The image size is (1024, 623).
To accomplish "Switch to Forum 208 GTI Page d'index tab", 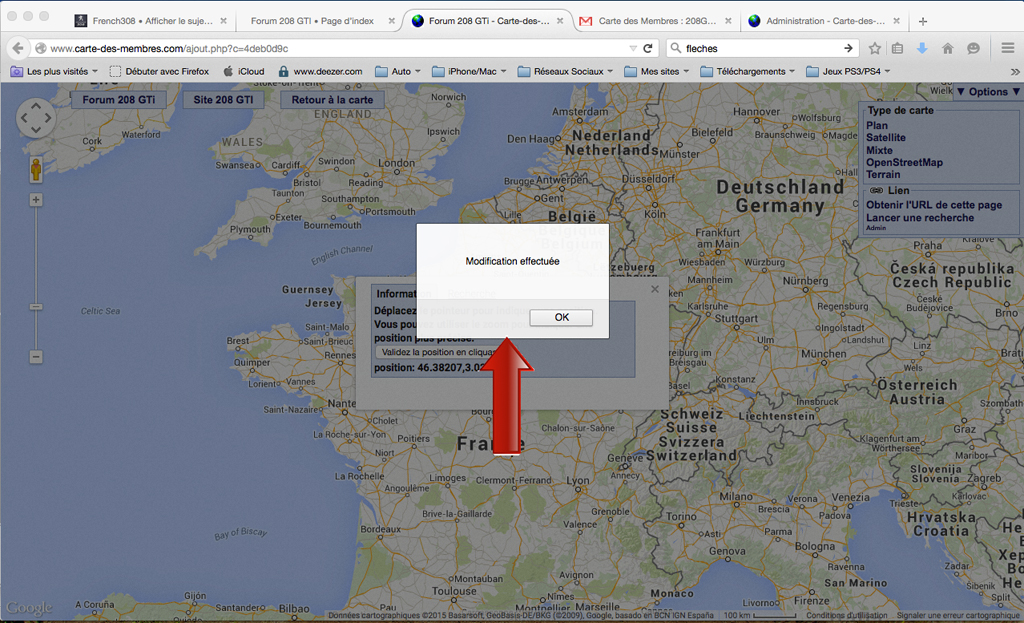I will coord(312,21).
